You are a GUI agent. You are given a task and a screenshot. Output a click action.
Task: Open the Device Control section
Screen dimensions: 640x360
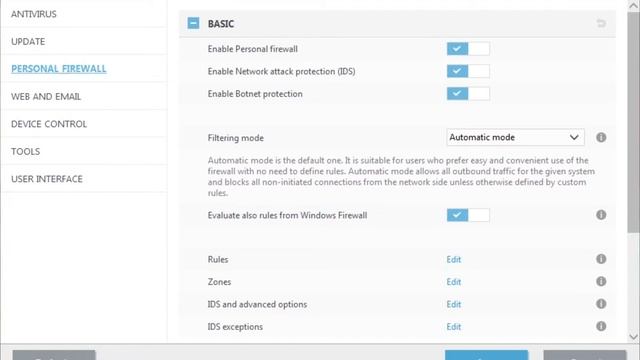coord(49,124)
